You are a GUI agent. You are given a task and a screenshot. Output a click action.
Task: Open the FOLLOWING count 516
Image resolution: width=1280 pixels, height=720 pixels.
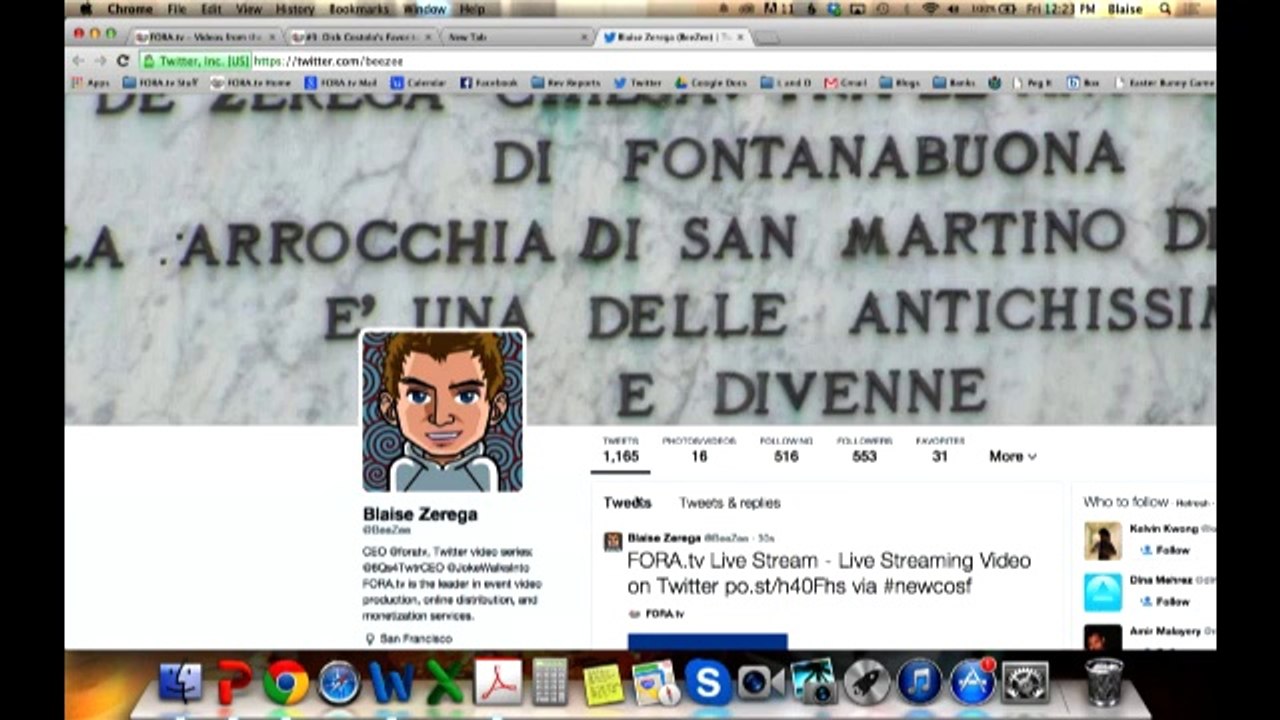click(x=786, y=449)
